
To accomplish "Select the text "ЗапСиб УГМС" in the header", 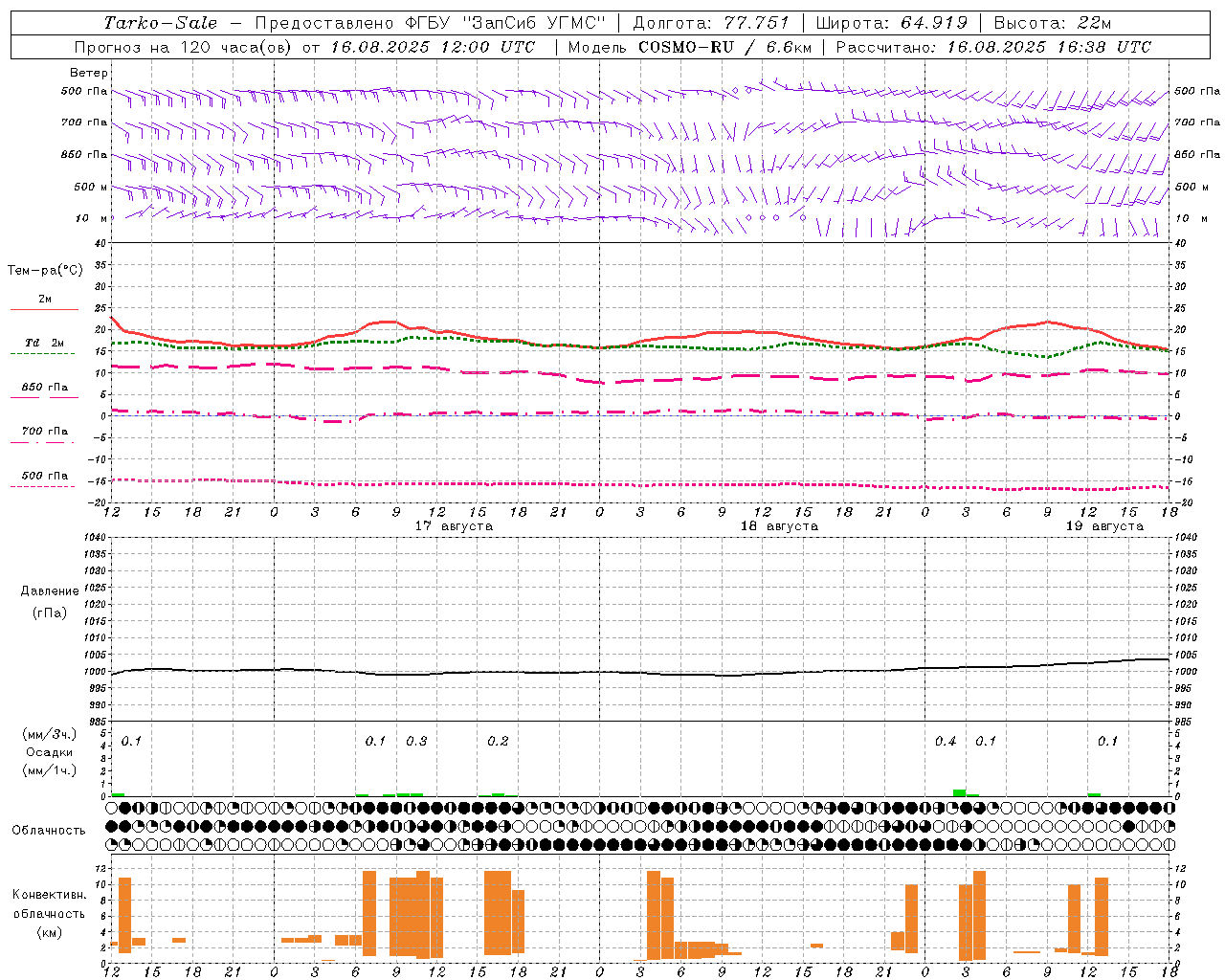I will [536, 23].
